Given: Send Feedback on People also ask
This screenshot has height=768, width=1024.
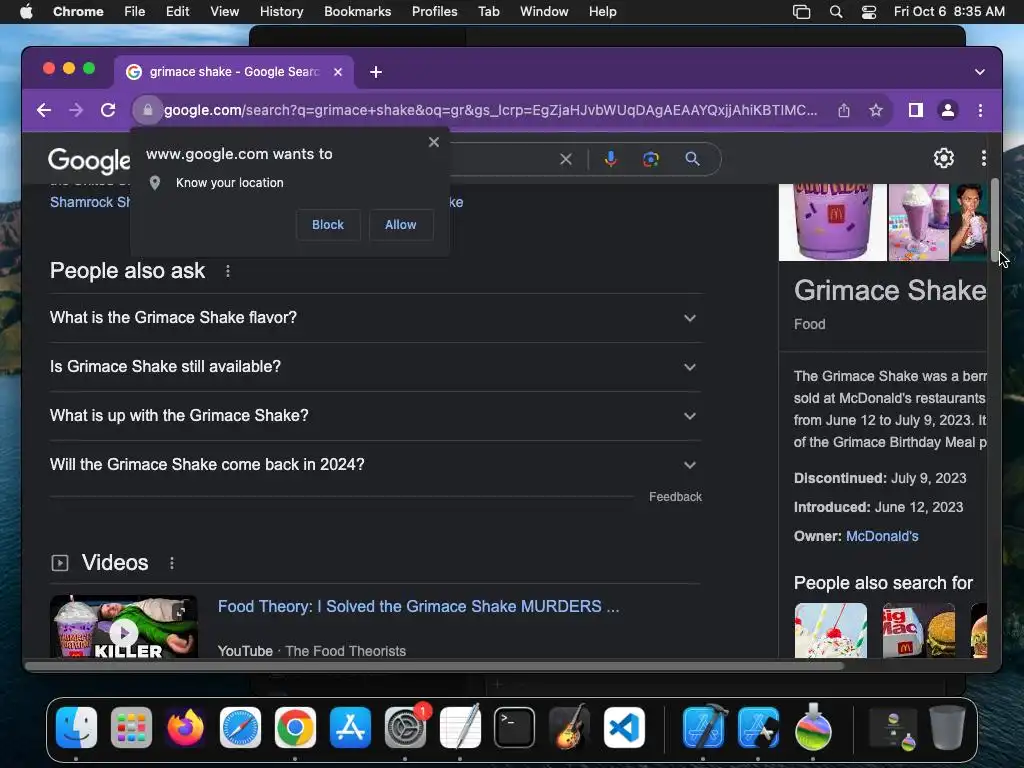Looking at the screenshot, I should [x=675, y=497].
